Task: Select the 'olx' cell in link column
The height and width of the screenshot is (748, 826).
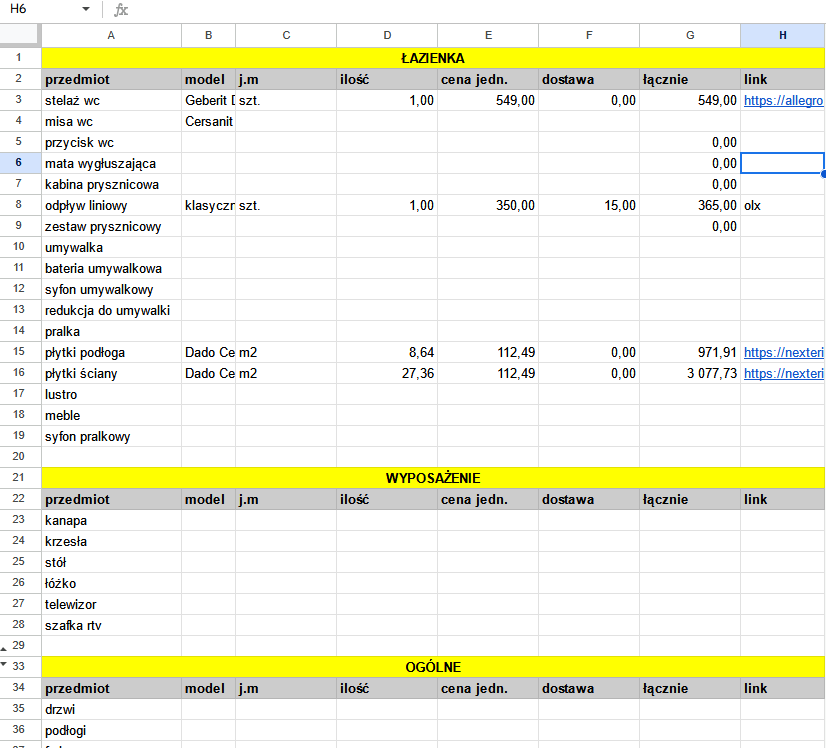Action: [x=782, y=206]
